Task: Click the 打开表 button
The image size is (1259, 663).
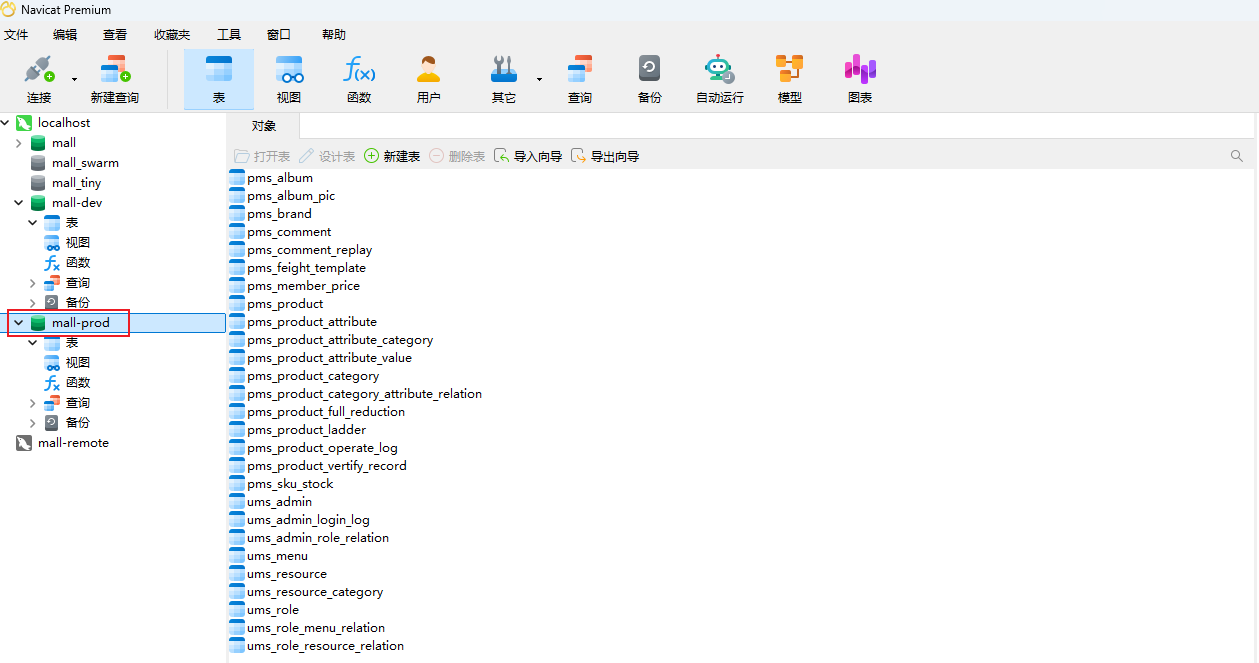Action: [262, 156]
